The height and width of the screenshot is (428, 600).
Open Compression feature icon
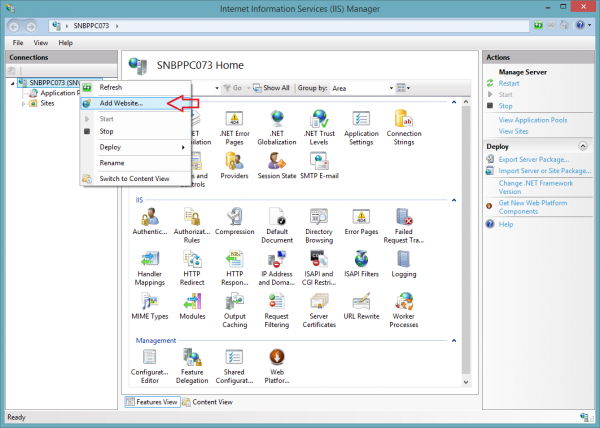coord(234,221)
